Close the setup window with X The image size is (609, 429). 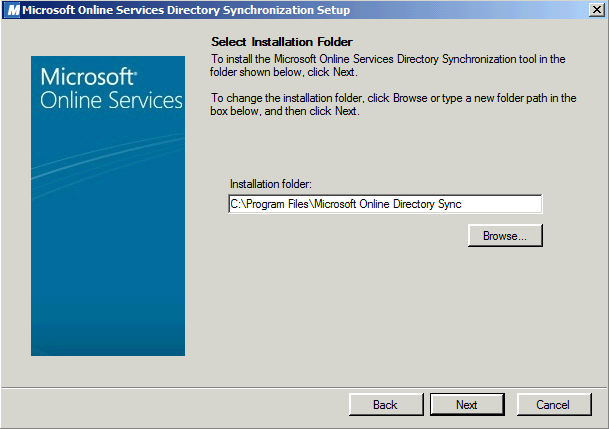(596, 10)
